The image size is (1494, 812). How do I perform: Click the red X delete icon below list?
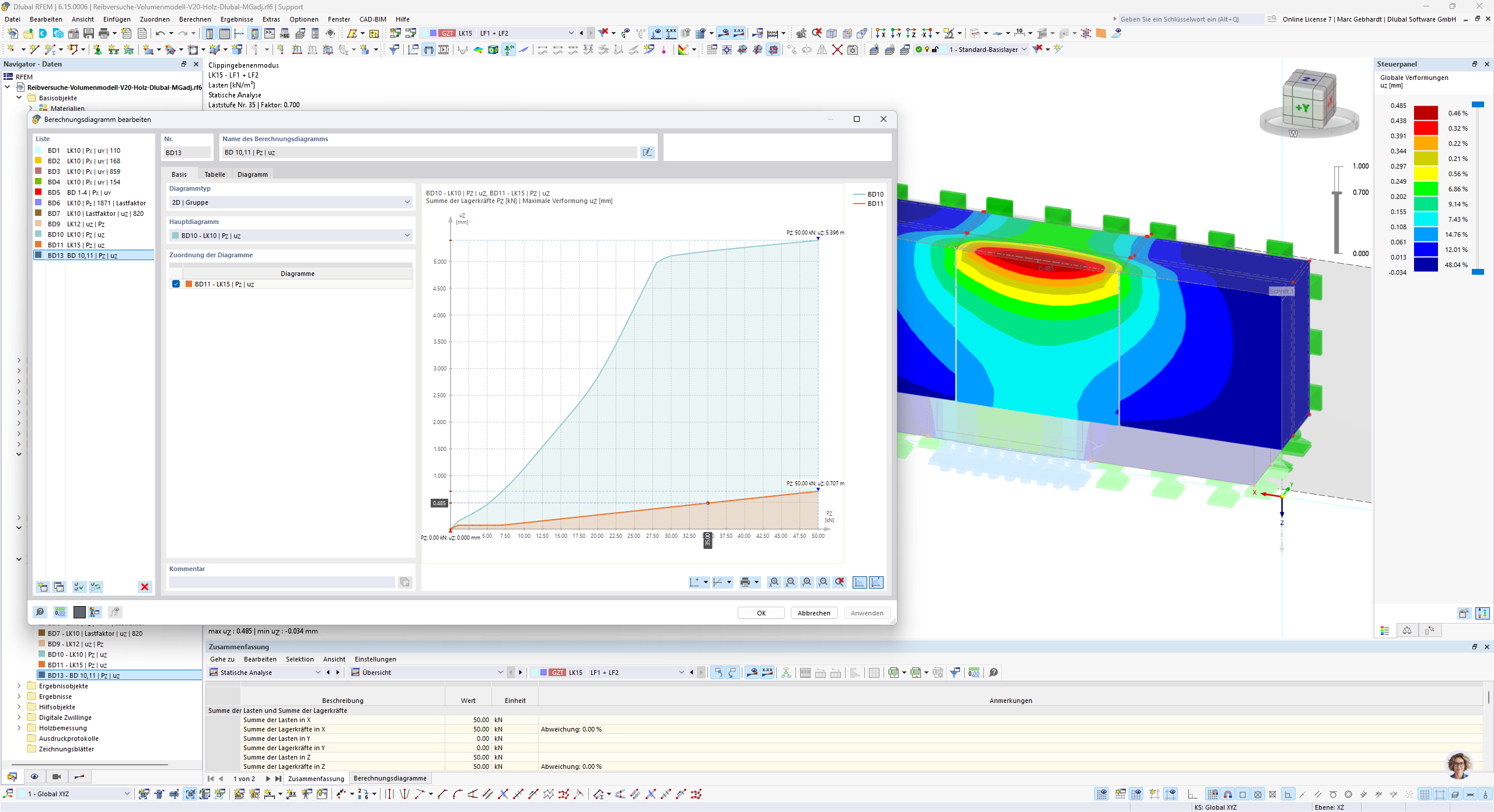tap(145, 587)
